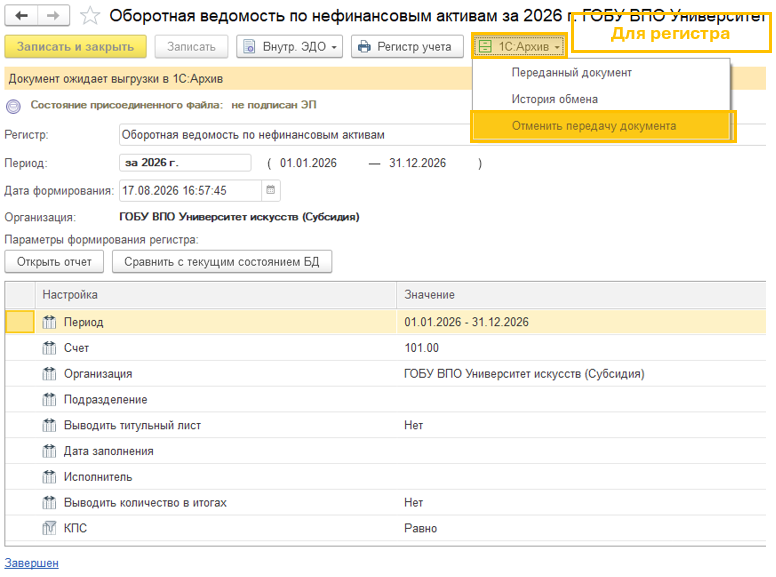This screenshot has width=776, height=577.
Task: Click Записать и закрыть button
Action: click(75, 47)
